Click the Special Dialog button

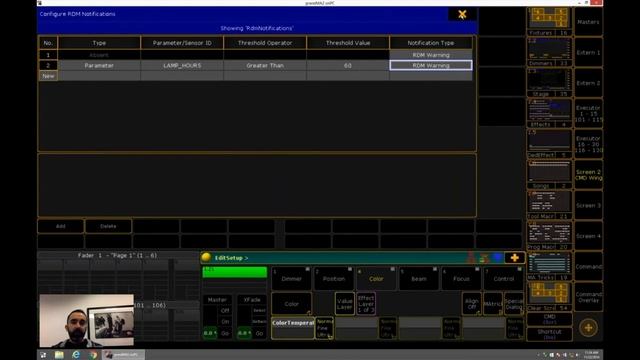(514, 304)
